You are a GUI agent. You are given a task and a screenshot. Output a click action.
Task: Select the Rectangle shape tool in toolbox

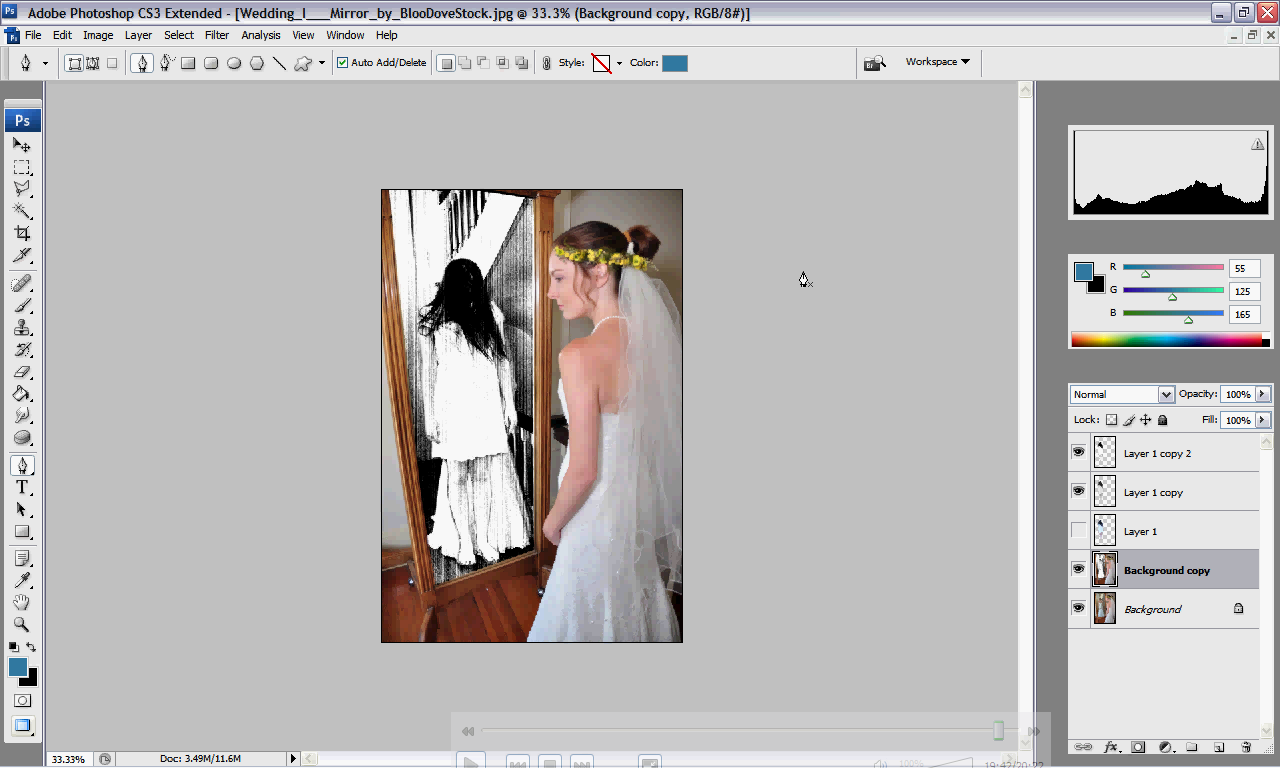coord(21,531)
